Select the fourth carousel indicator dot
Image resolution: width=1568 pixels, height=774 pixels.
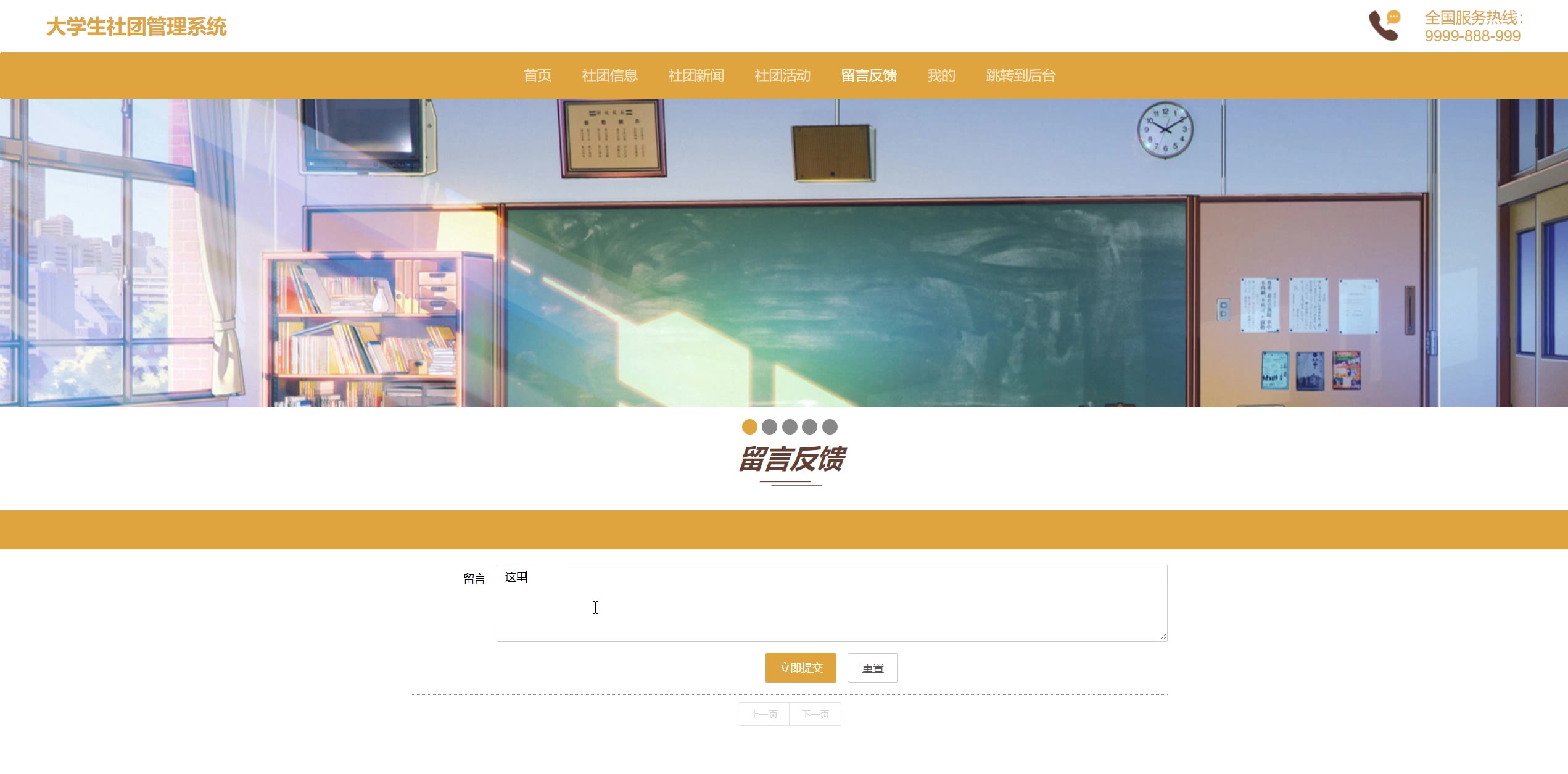click(810, 427)
